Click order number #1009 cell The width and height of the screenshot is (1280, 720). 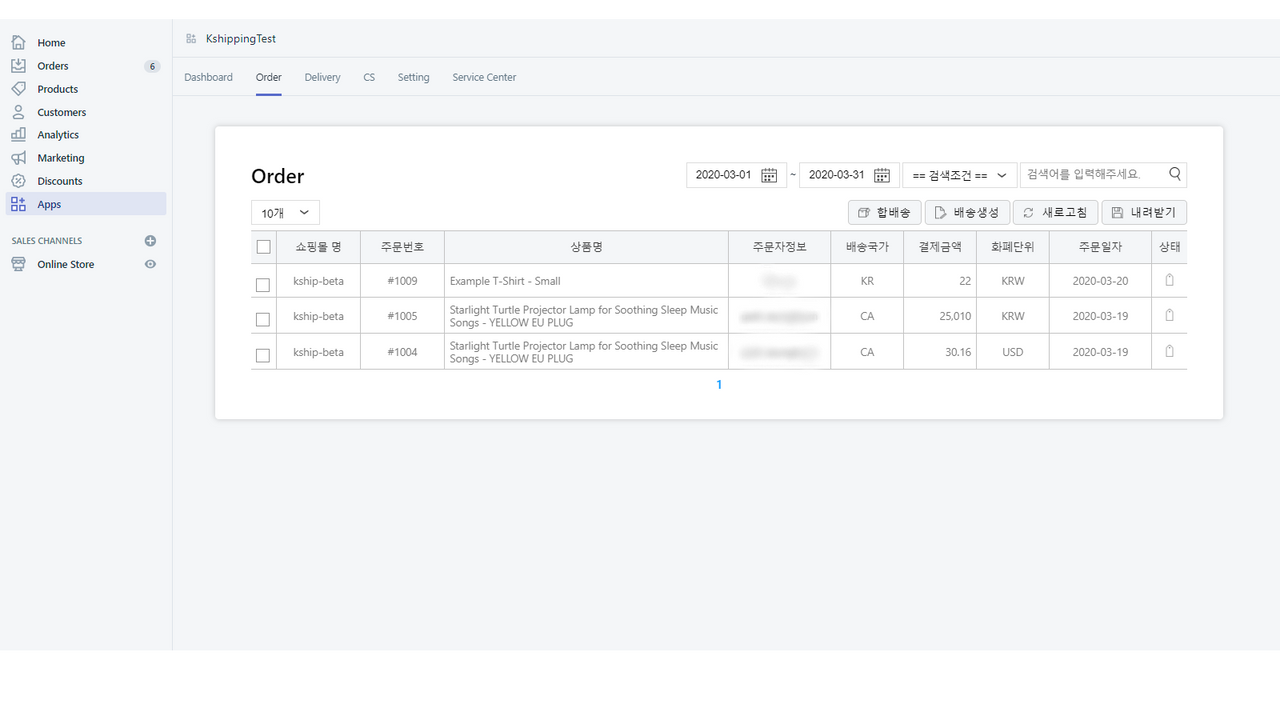click(402, 281)
